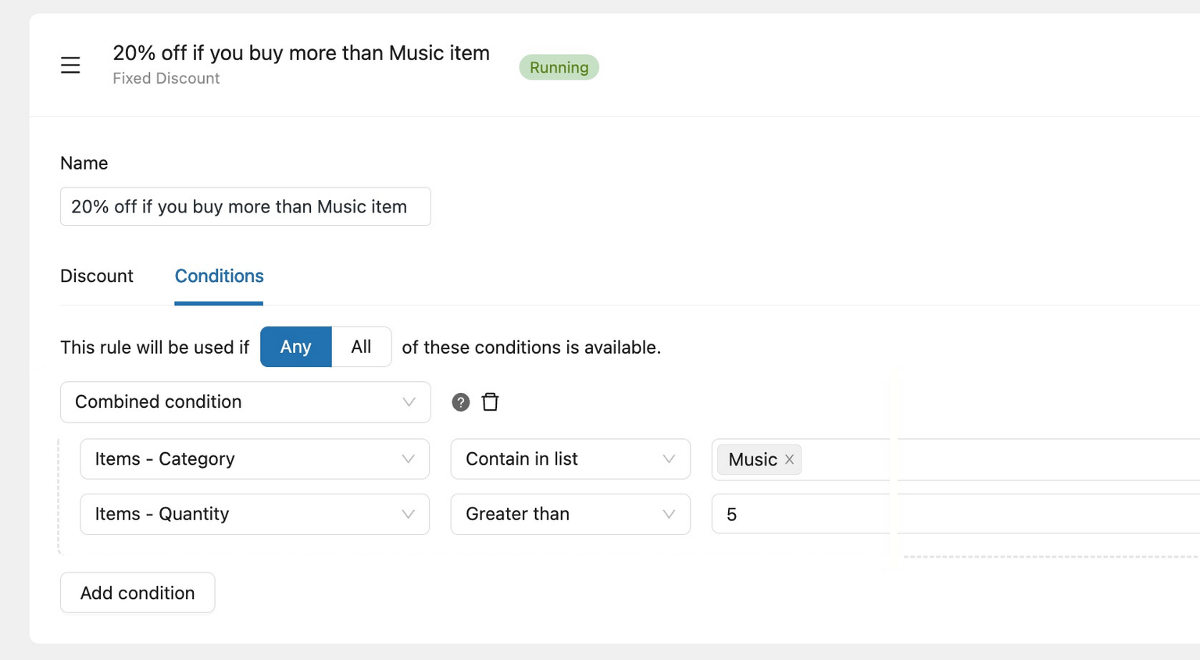
Task: Focus the Name input field
Action: 245,207
